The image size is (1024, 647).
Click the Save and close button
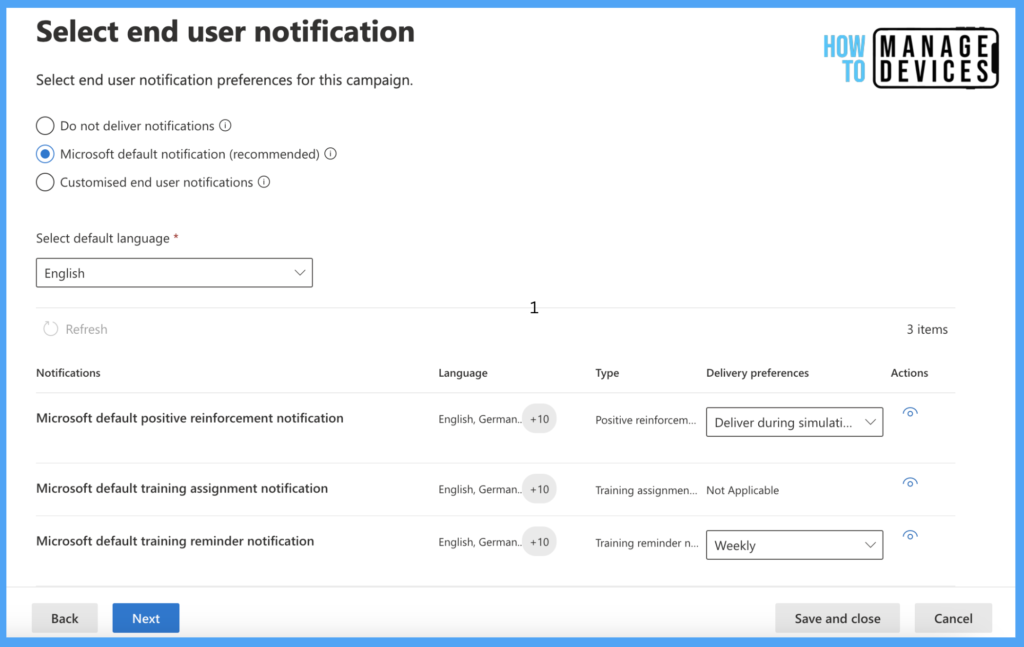pos(837,618)
